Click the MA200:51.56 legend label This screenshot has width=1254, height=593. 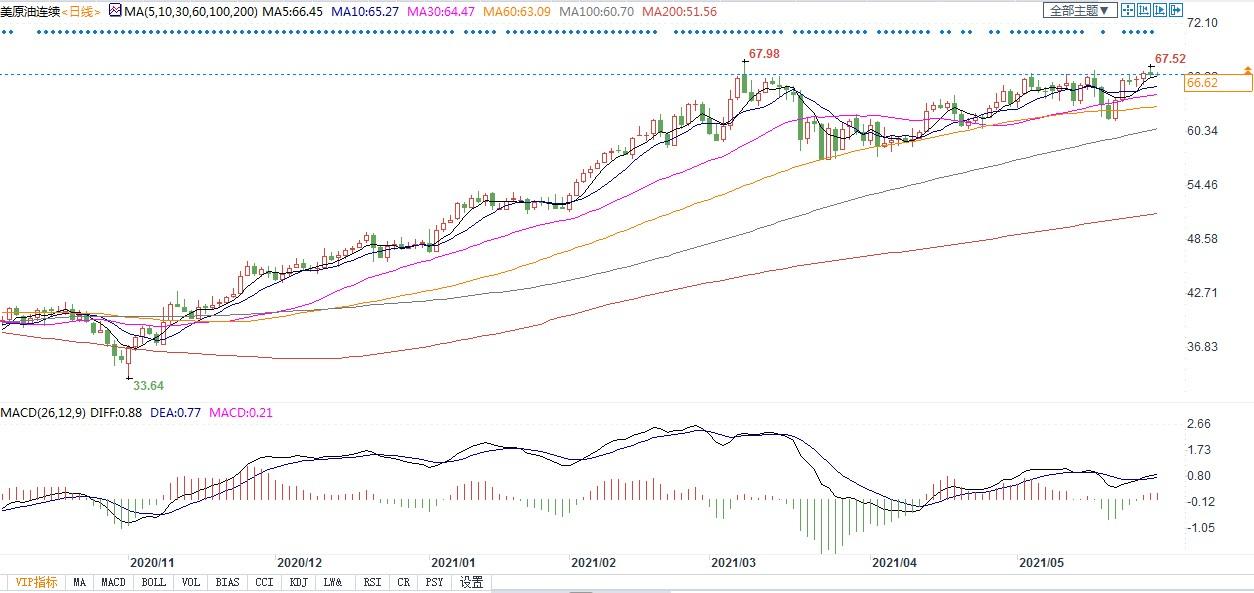pyautogui.click(x=679, y=10)
